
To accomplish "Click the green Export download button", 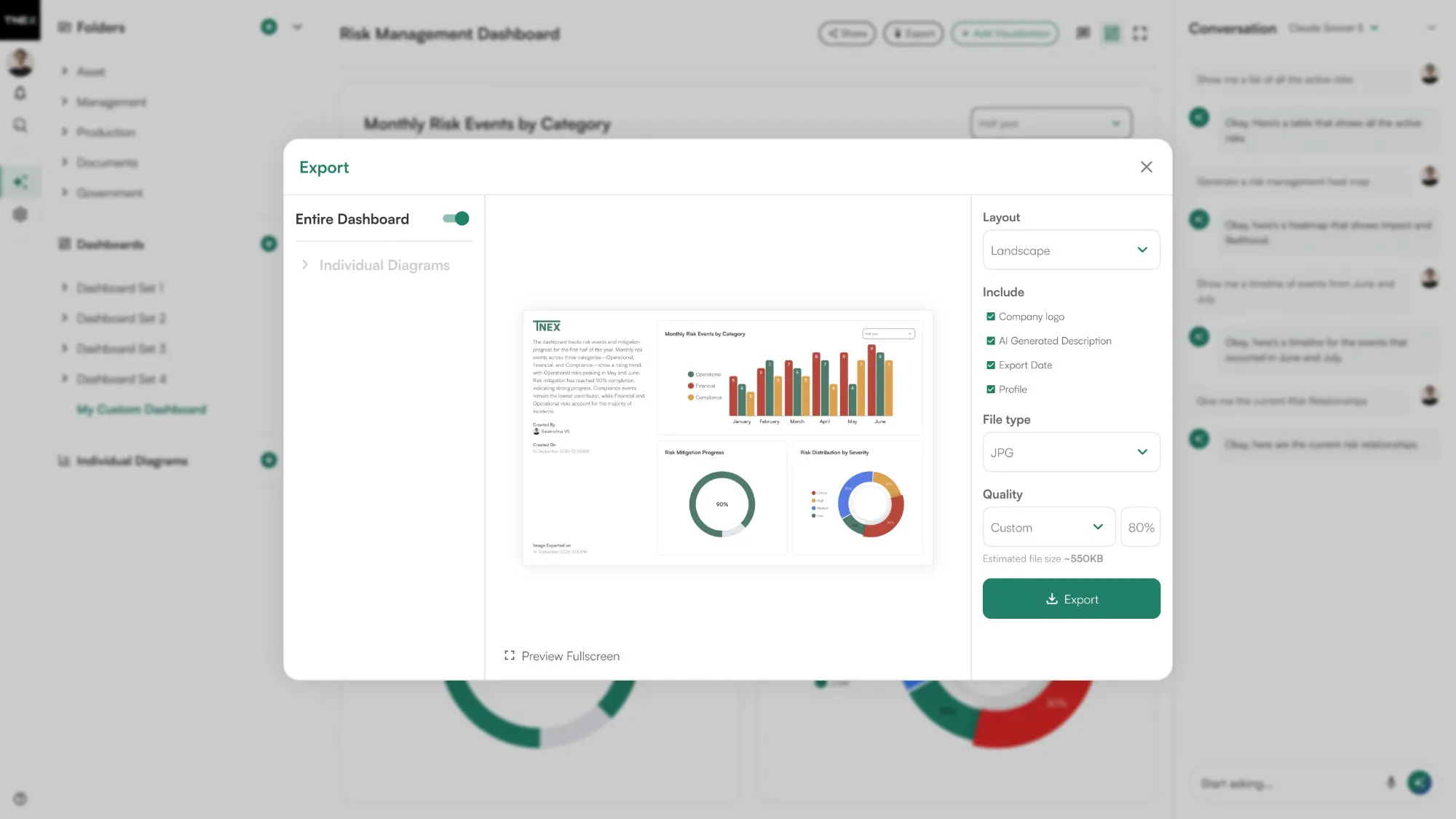I will click(1071, 598).
